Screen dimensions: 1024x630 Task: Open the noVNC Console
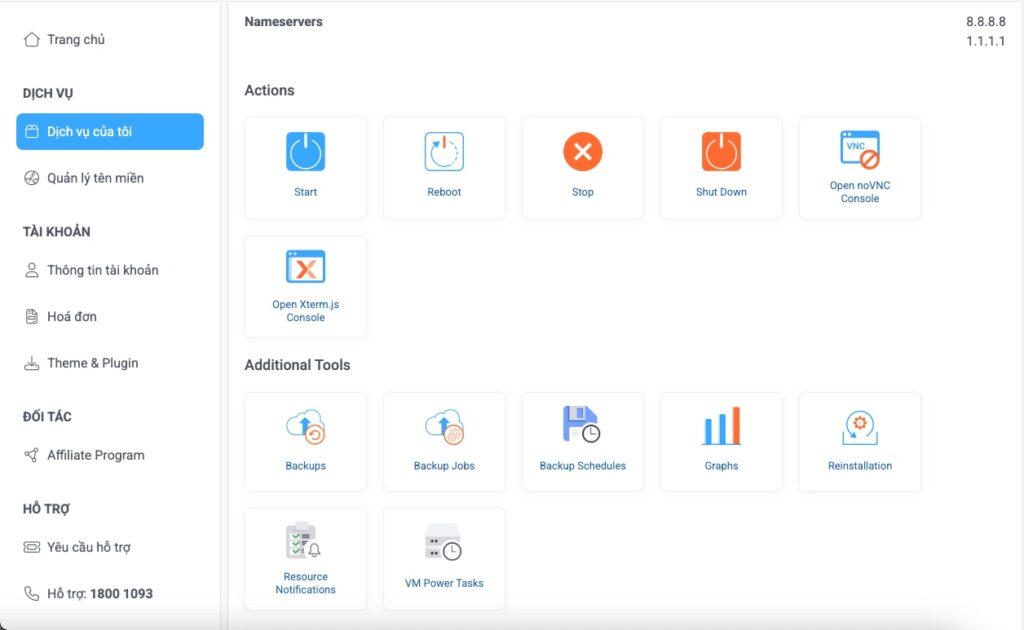tap(859, 151)
